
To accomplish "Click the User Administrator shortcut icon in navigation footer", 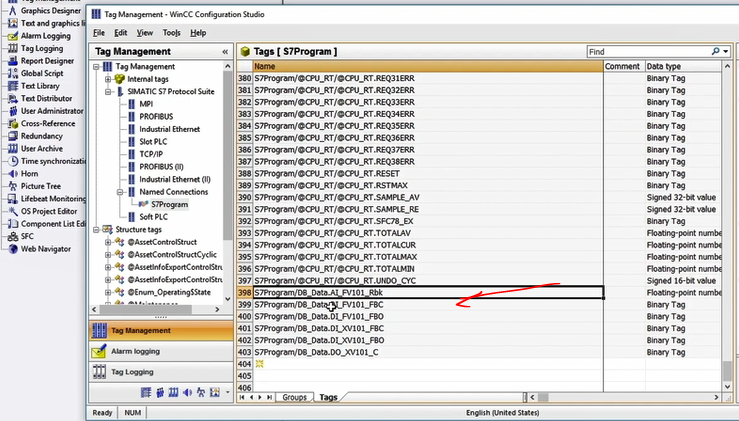I will (160, 392).
